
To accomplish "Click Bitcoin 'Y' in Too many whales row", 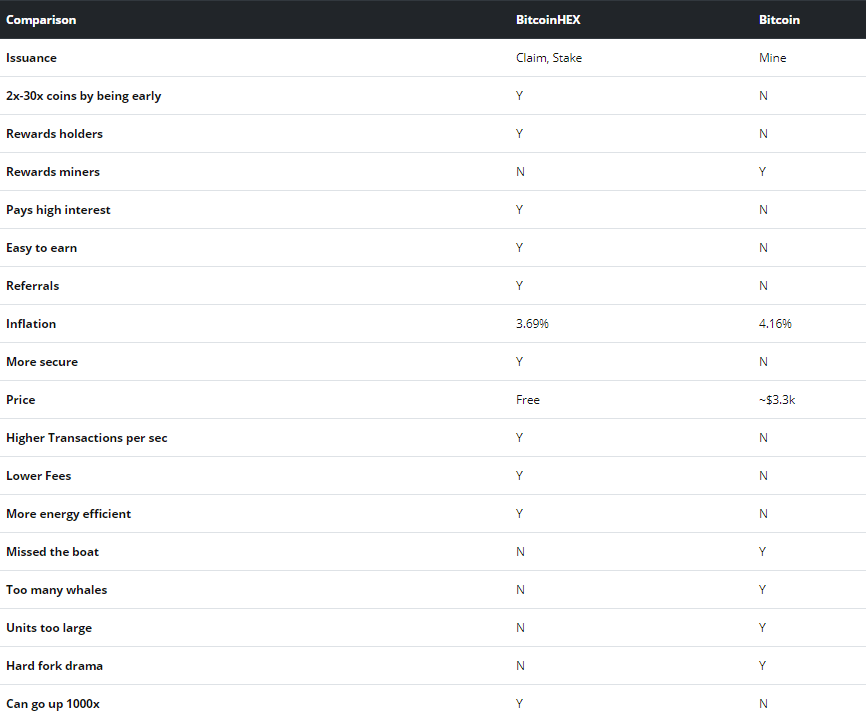I will tap(762, 590).
